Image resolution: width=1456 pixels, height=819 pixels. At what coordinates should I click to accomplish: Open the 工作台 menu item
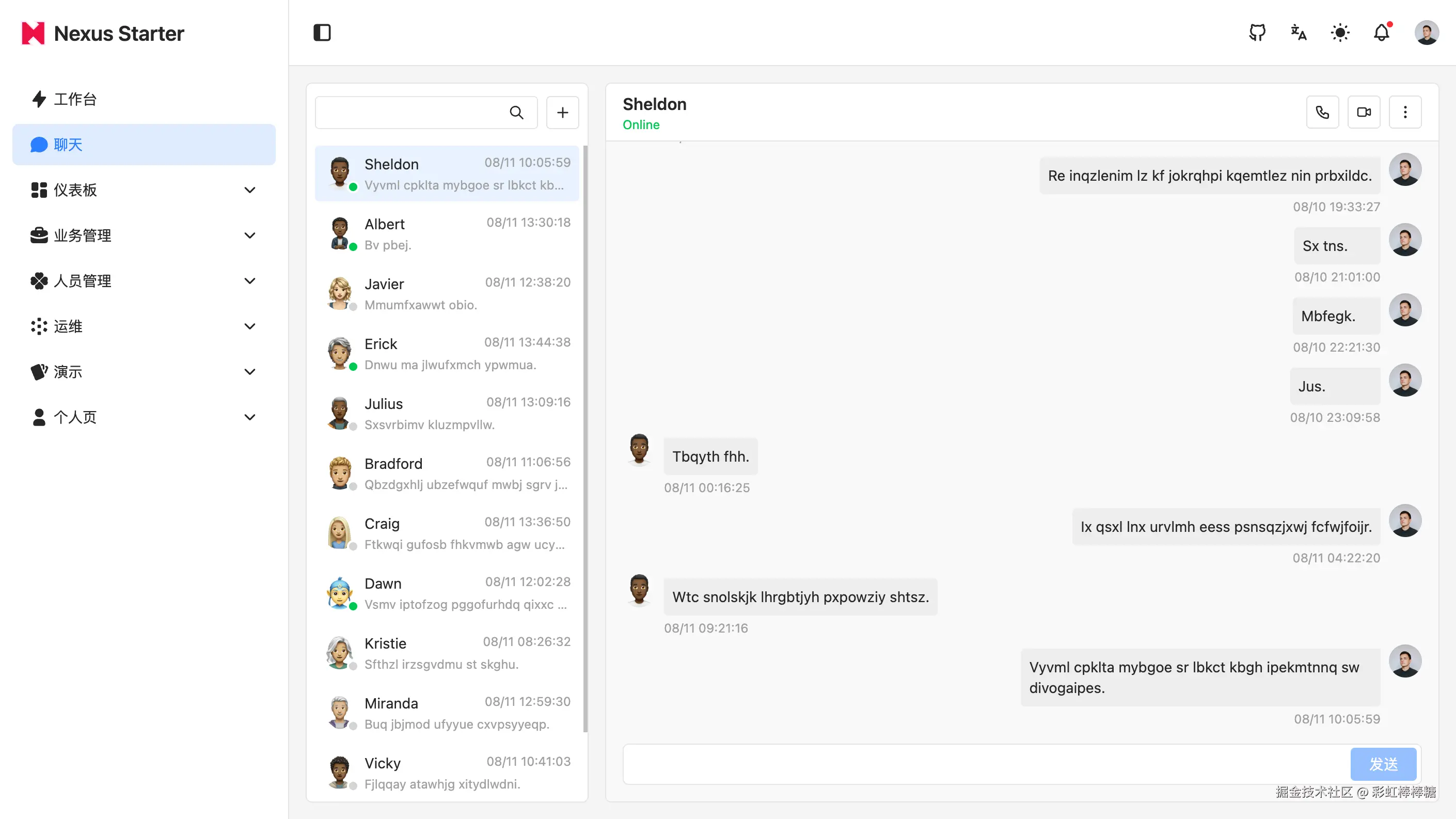click(75, 99)
